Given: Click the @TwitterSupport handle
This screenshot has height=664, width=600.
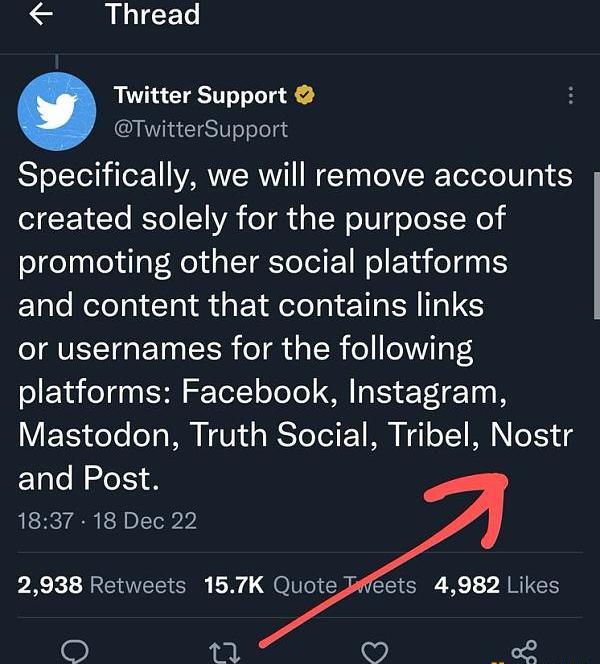Looking at the screenshot, I should [201, 128].
